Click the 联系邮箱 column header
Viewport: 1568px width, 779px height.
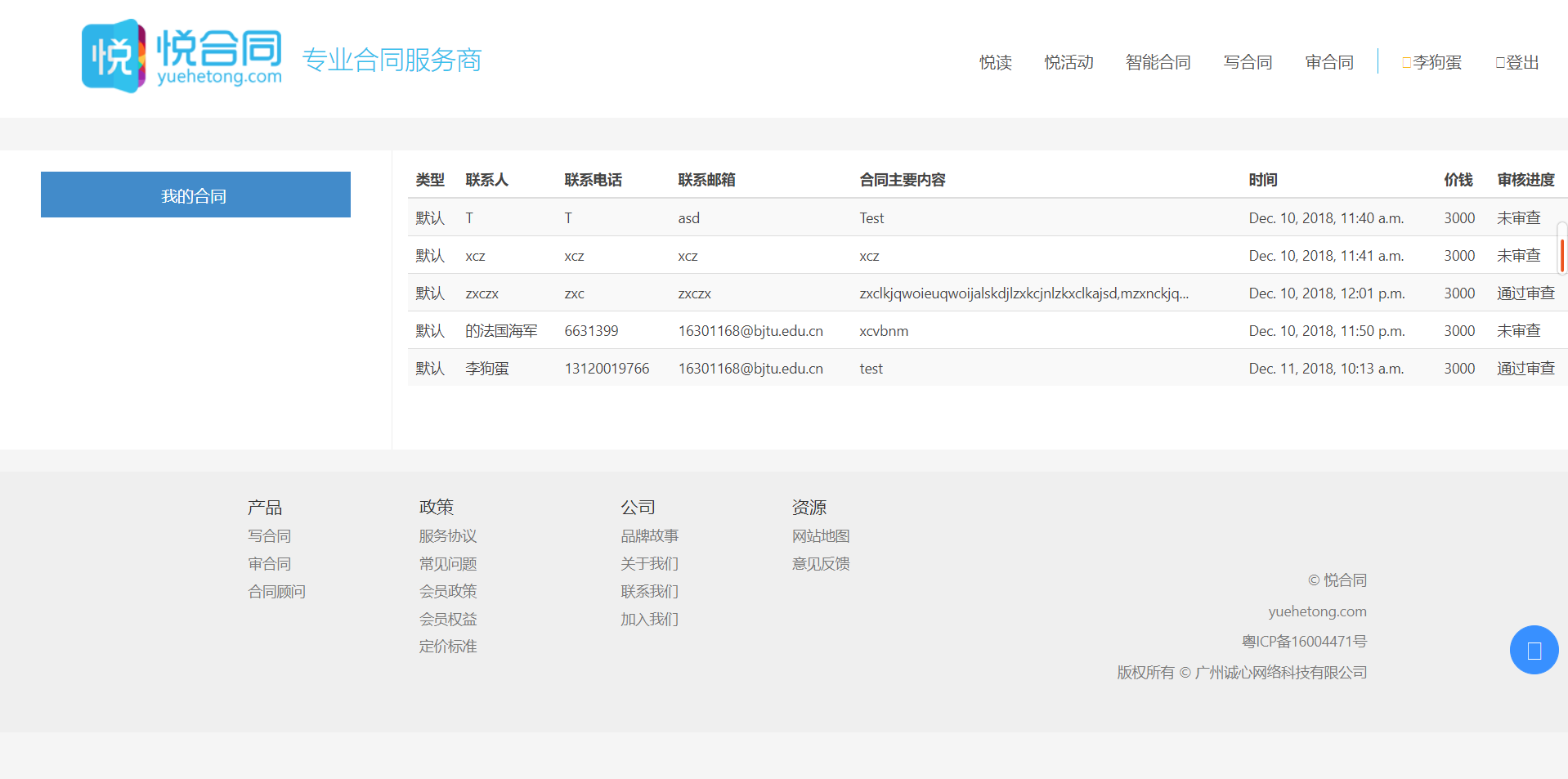click(706, 180)
